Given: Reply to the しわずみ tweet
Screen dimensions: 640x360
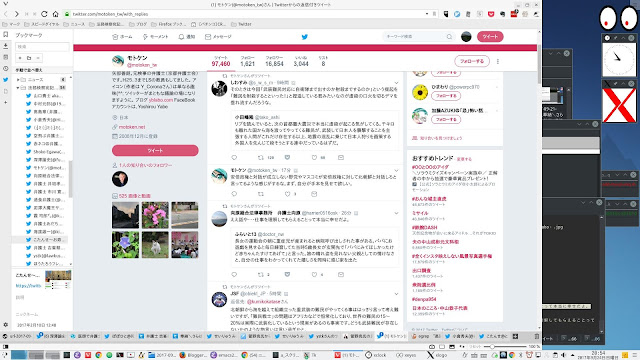Looking at the screenshot, I should click(234, 158).
